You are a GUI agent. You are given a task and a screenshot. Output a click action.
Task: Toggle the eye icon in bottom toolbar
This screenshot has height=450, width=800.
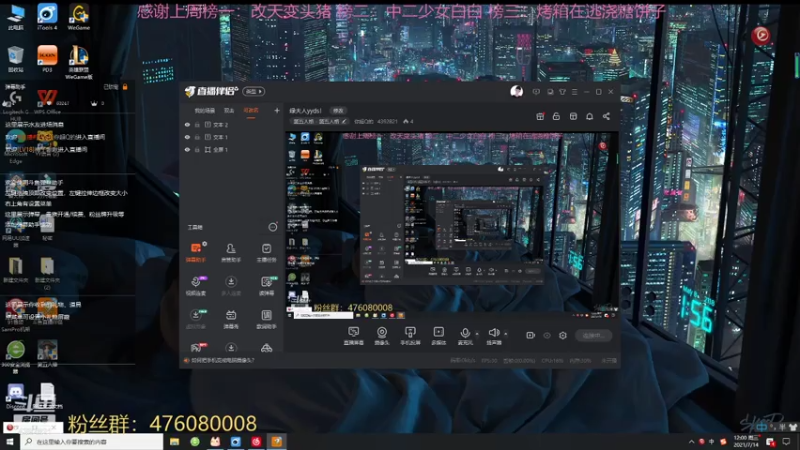click(x=547, y=335)
